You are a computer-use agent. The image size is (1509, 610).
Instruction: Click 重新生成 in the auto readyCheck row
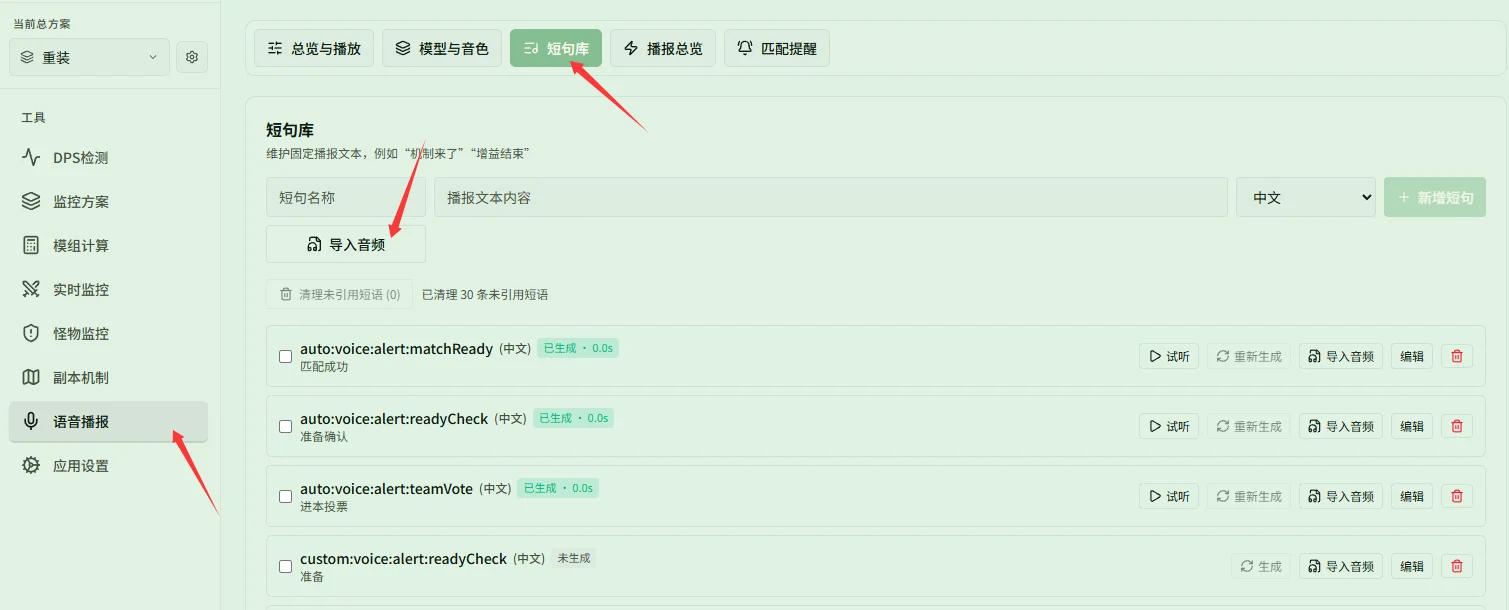1249,427
